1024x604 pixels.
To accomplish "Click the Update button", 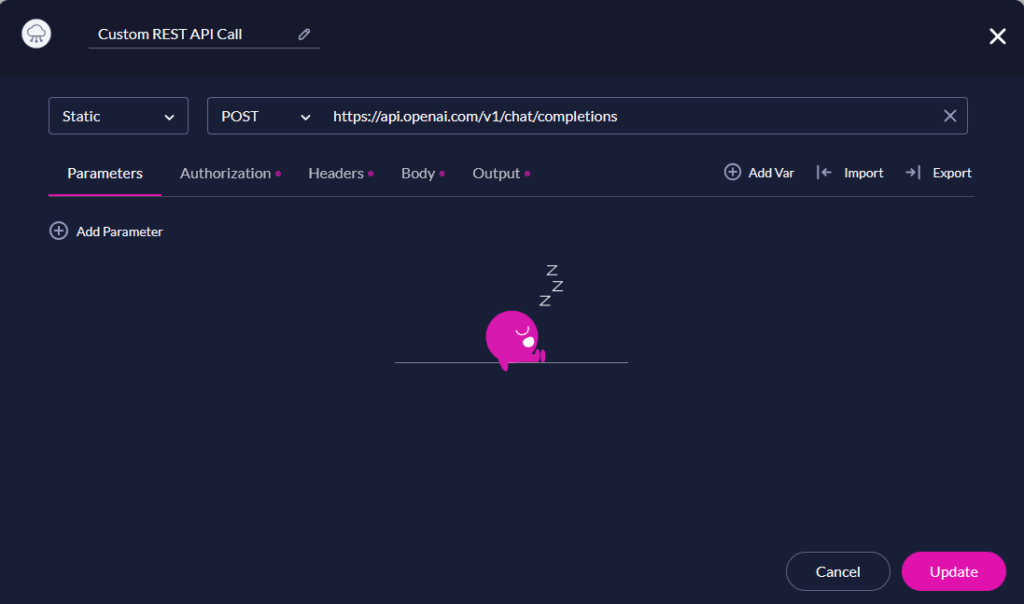I will pyautogui.click(x=952, y=571).
